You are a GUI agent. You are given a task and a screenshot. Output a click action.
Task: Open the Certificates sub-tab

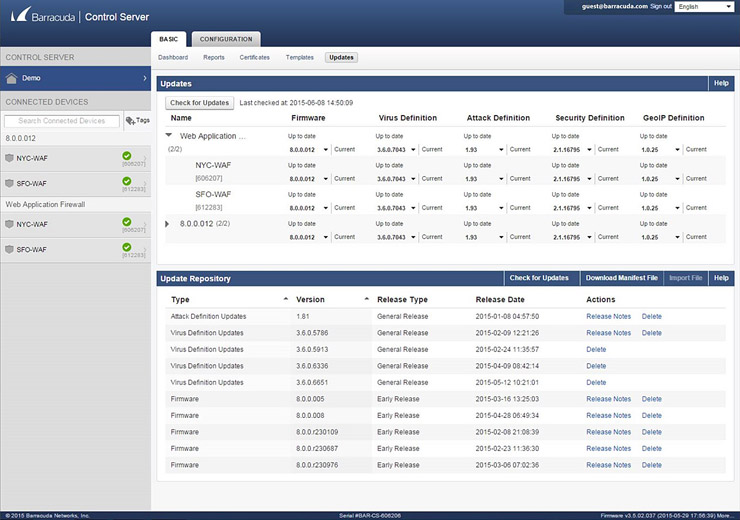tap(254, 58)
